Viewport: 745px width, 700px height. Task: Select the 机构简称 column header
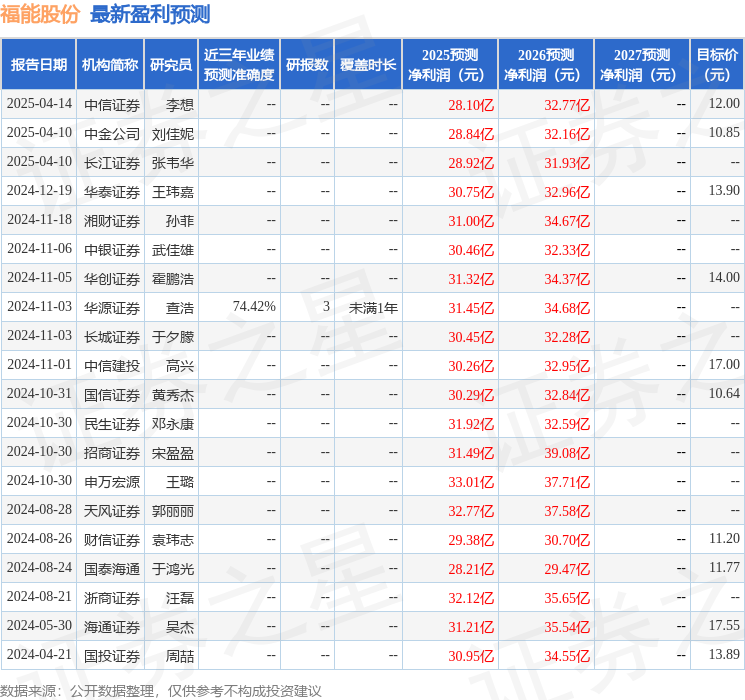coord(110,65)
